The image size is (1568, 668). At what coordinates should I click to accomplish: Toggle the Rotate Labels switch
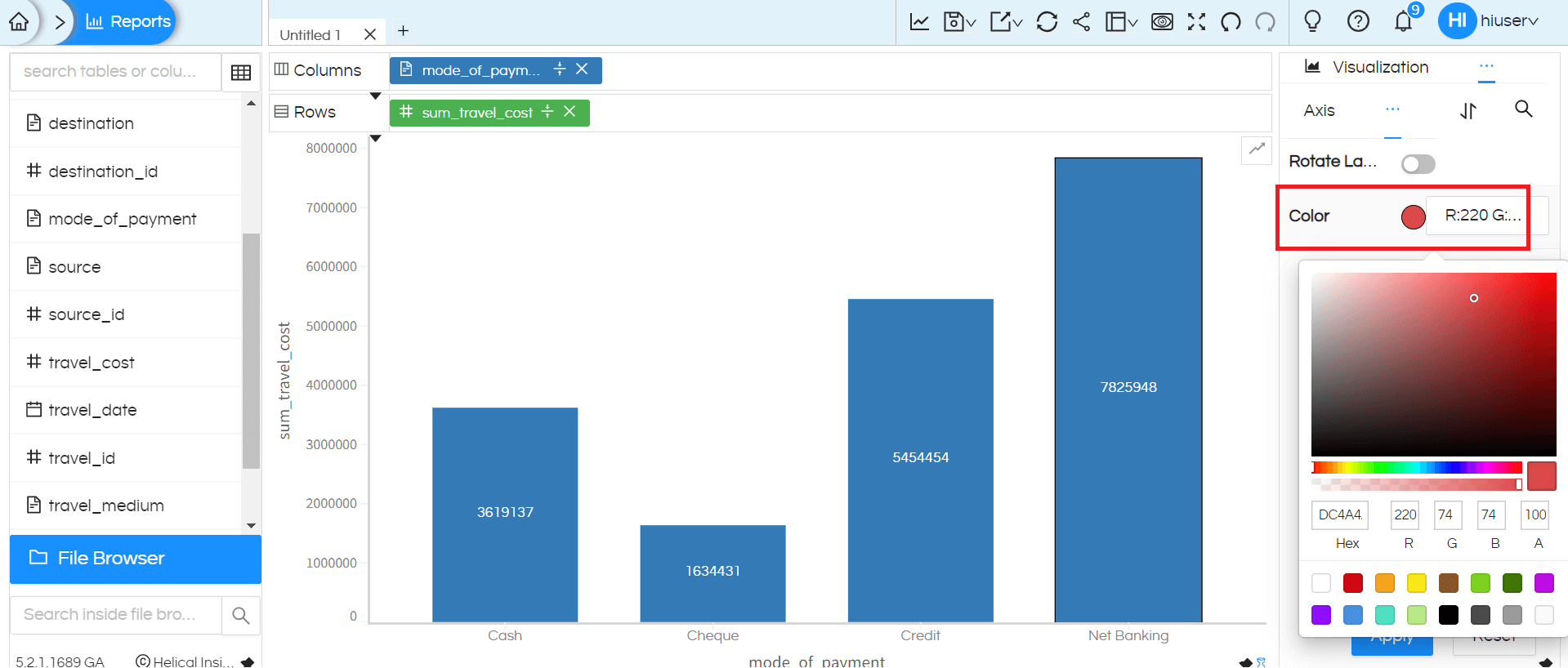(x=1418, y=164)
